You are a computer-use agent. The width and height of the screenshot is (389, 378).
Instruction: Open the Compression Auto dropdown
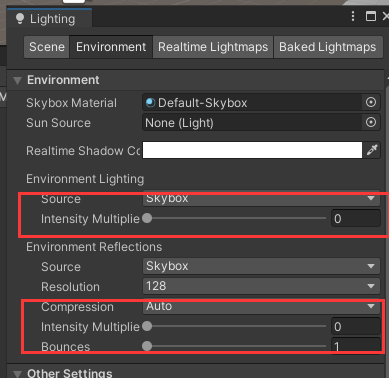(x=261, y=306)
